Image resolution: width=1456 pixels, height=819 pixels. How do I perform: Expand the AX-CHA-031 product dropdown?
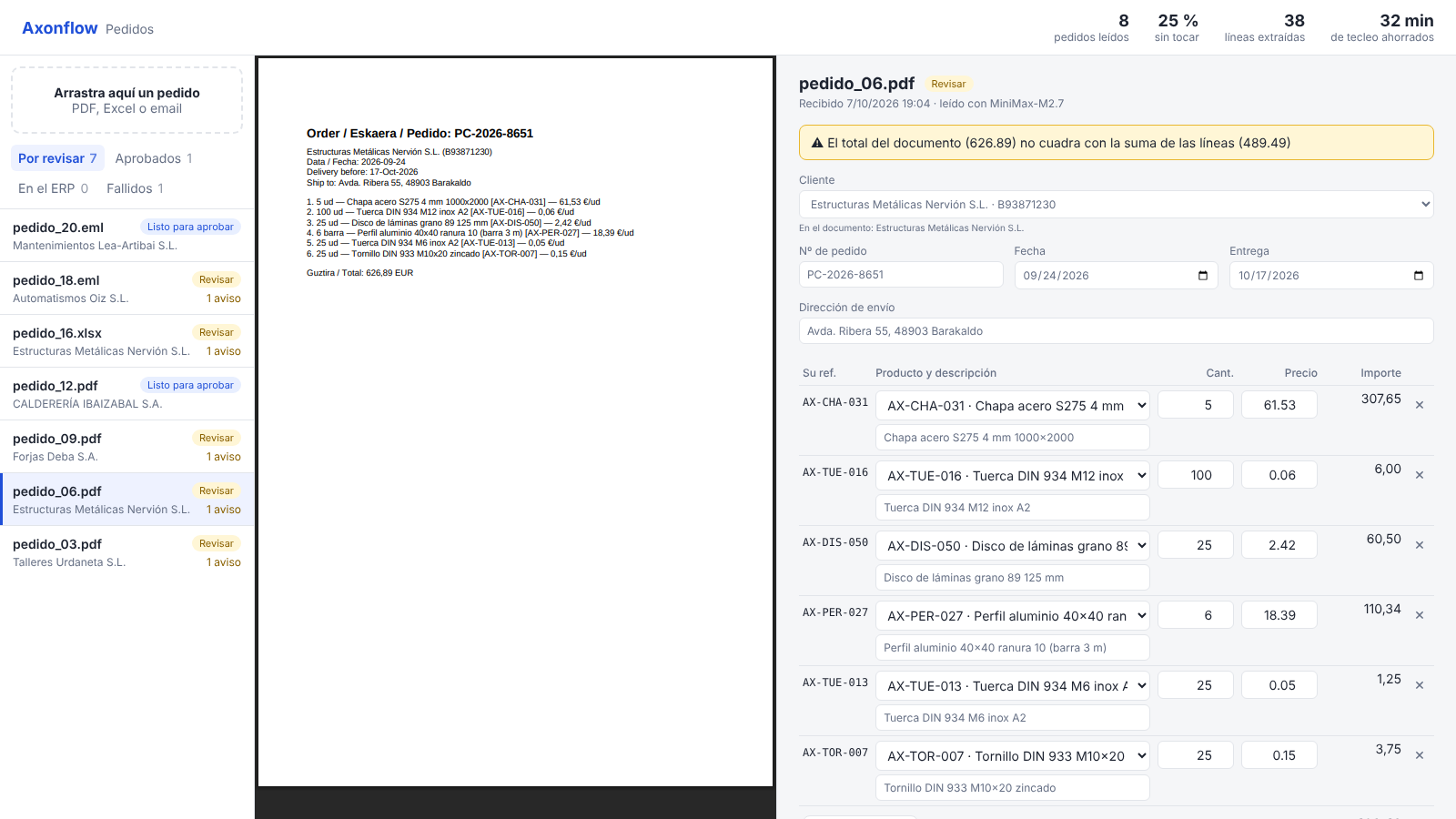[x=1013, y=406]
